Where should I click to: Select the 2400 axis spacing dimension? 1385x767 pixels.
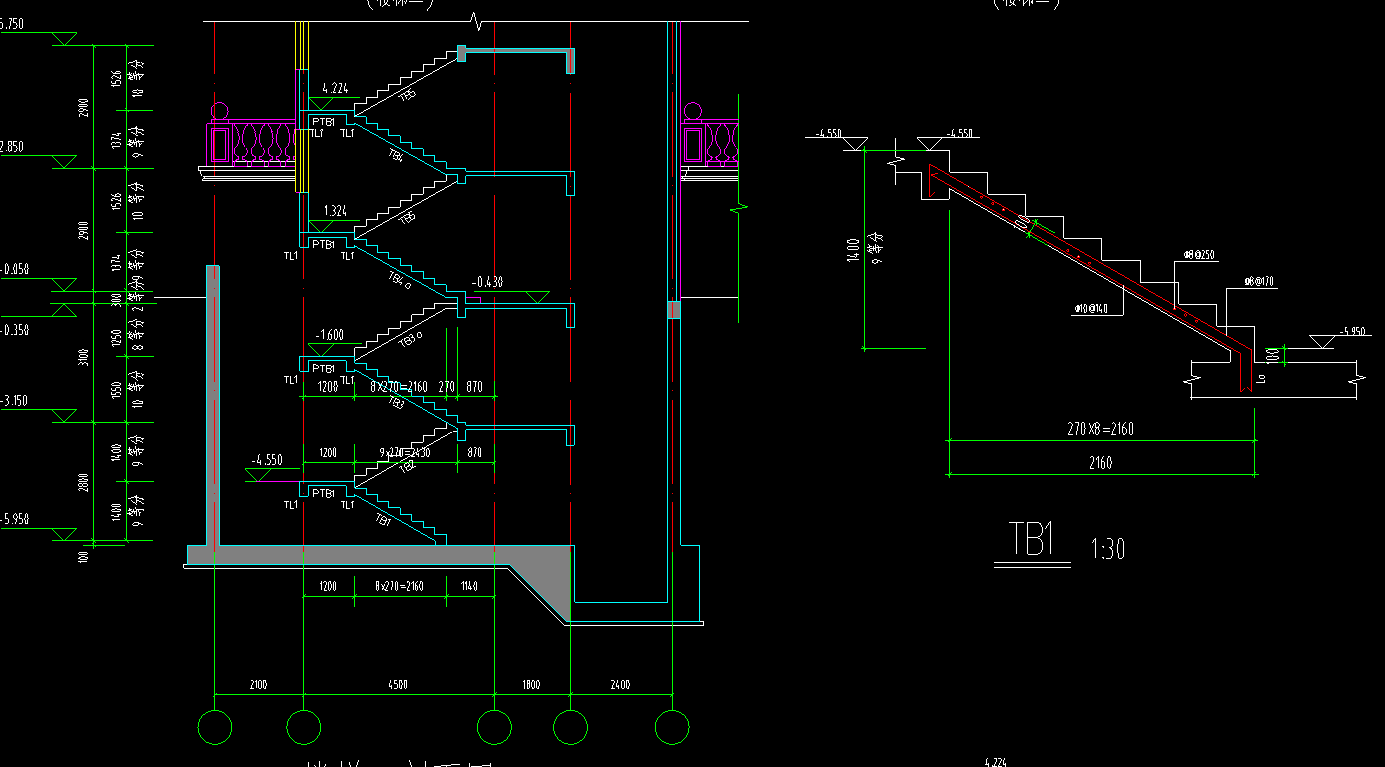point(620,685)
